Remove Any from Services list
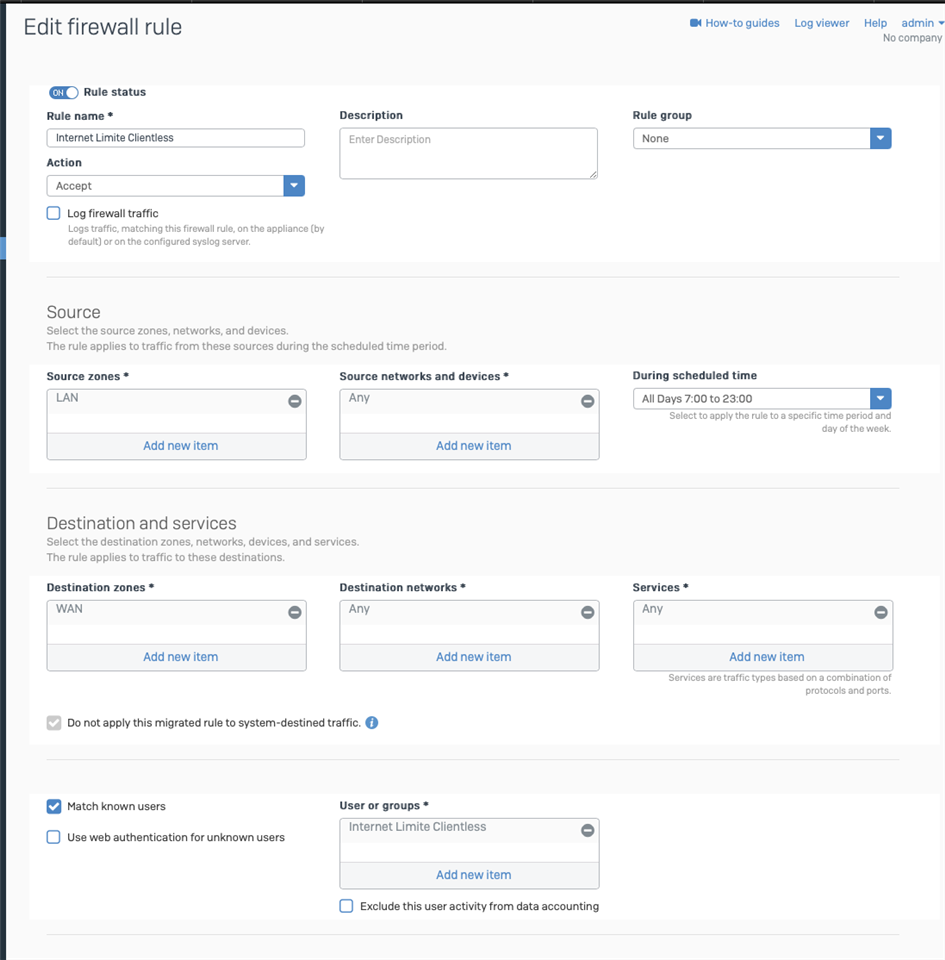 click(x=881, y=612)
